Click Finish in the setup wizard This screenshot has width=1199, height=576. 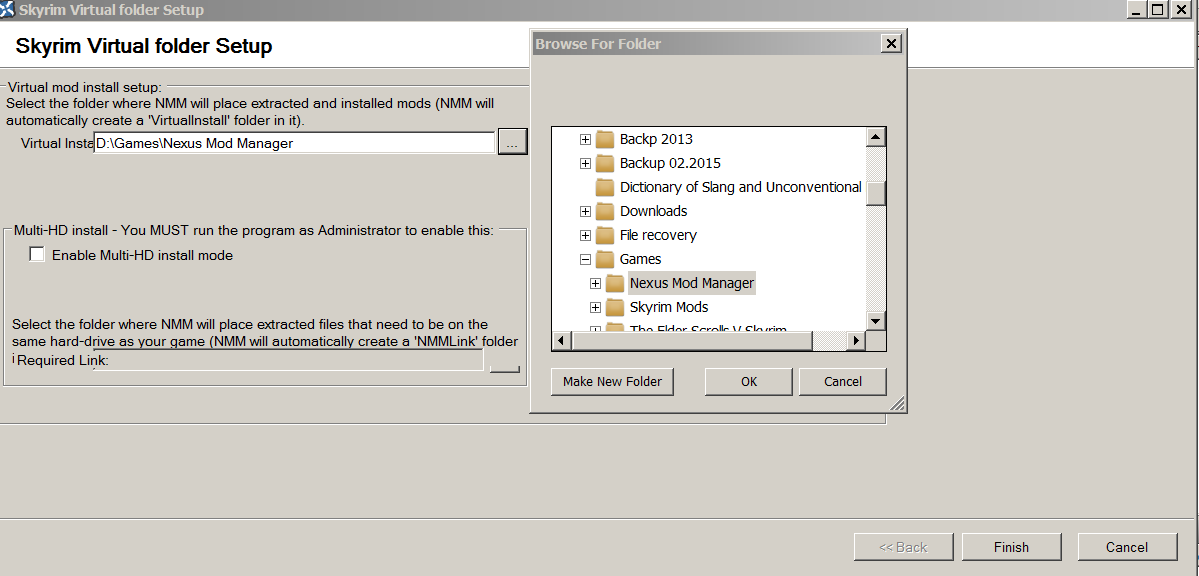(x=1011, y=547)
